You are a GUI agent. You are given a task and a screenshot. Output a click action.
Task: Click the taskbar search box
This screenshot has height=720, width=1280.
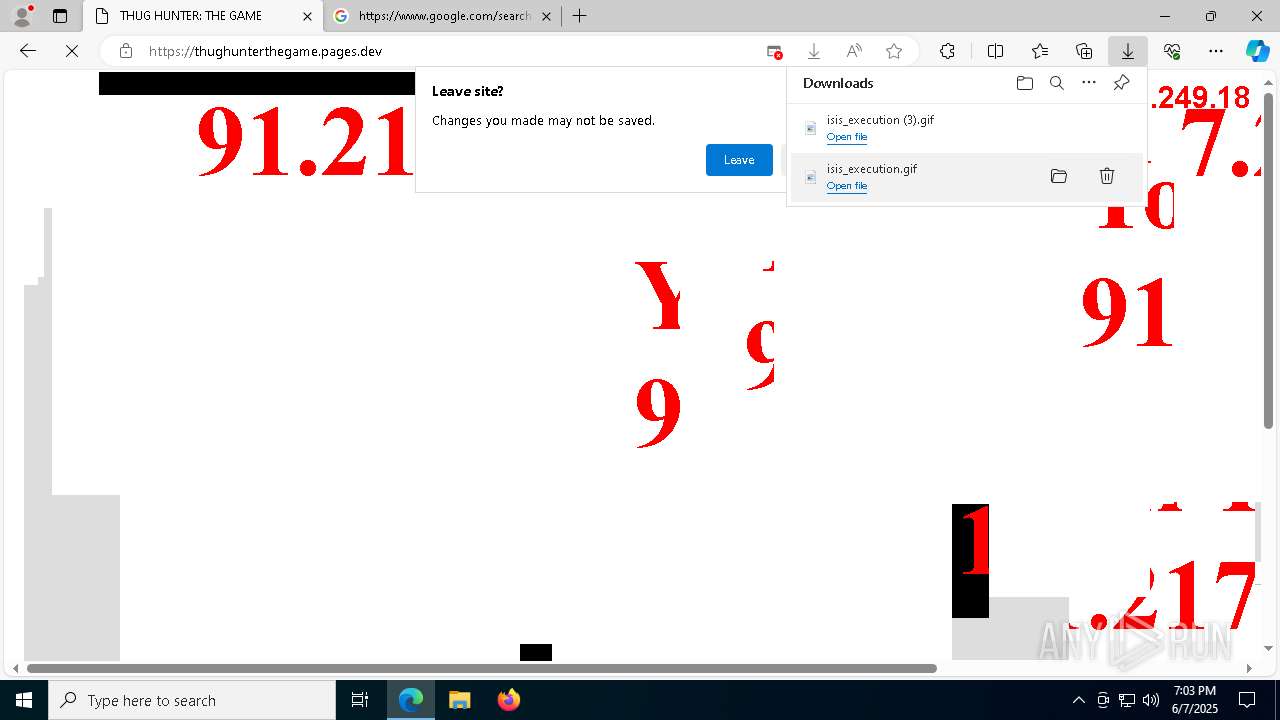click(x=192, y=700)
